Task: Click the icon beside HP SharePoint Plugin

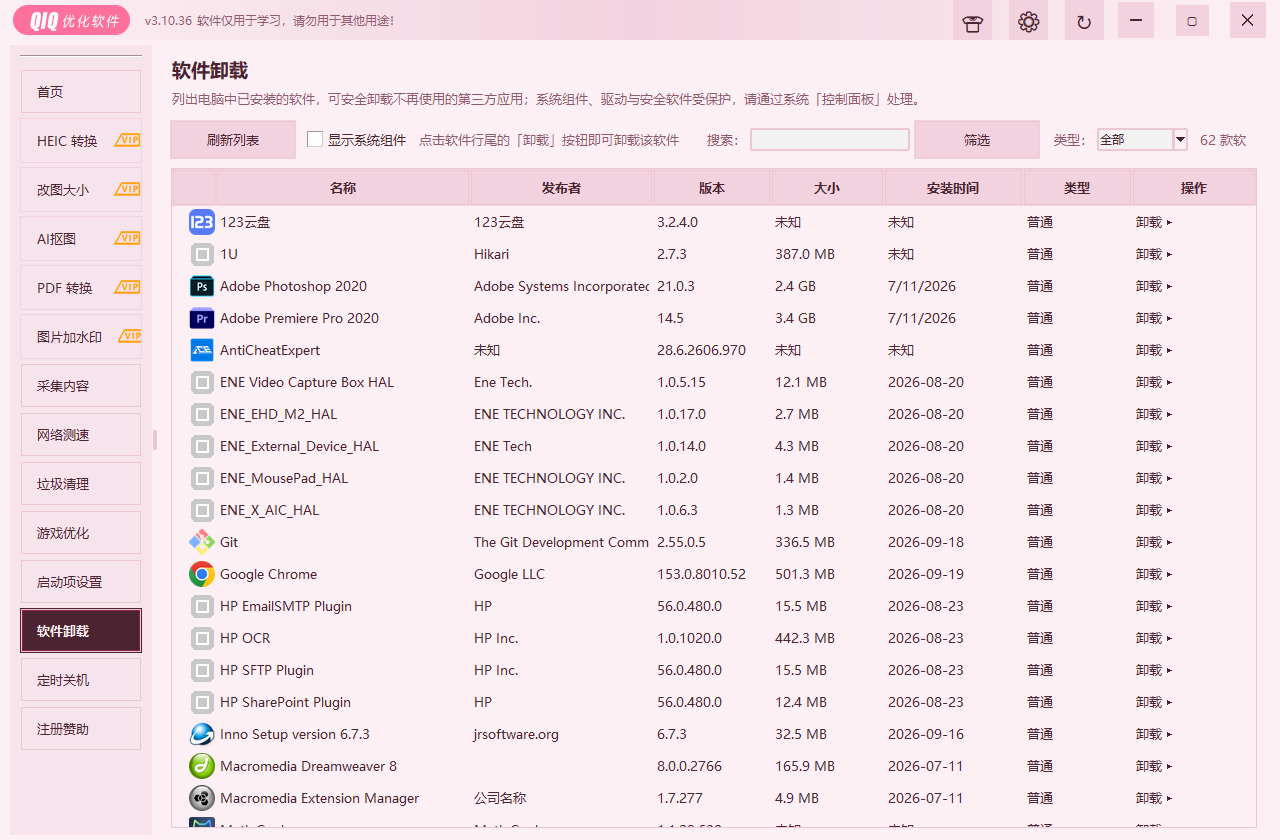Action: point(202,702)
